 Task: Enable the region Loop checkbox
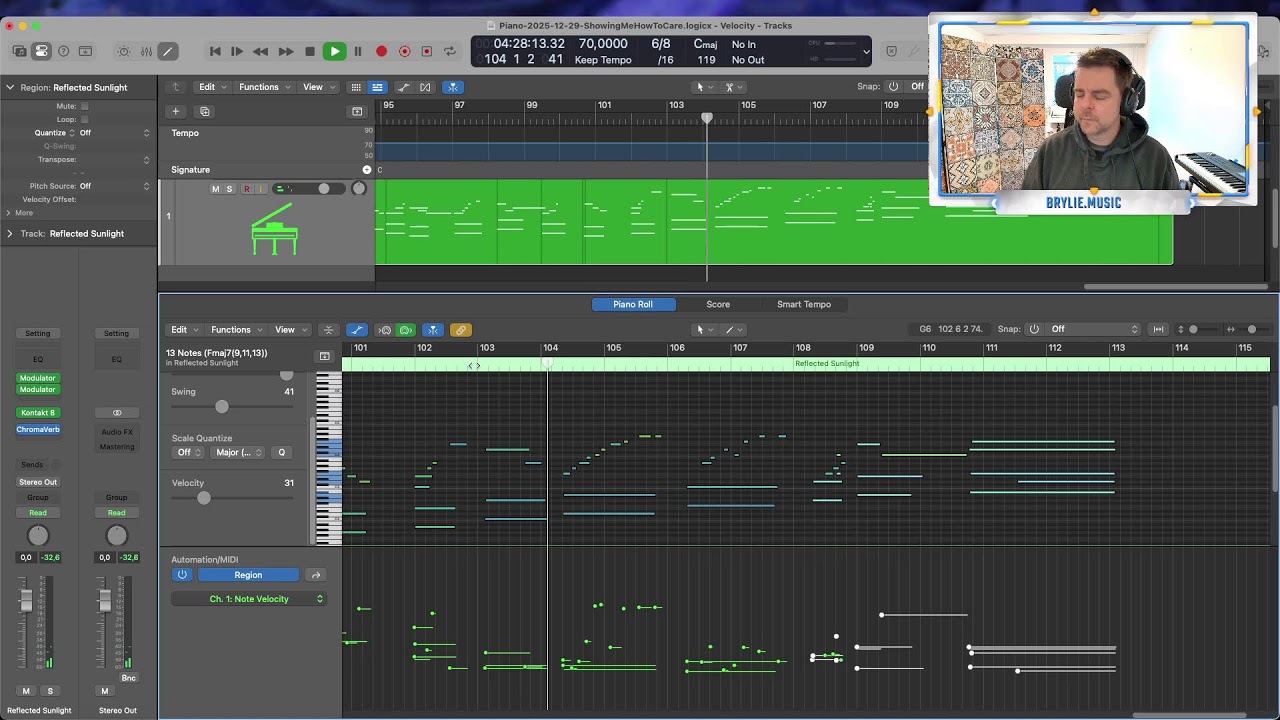84,119
